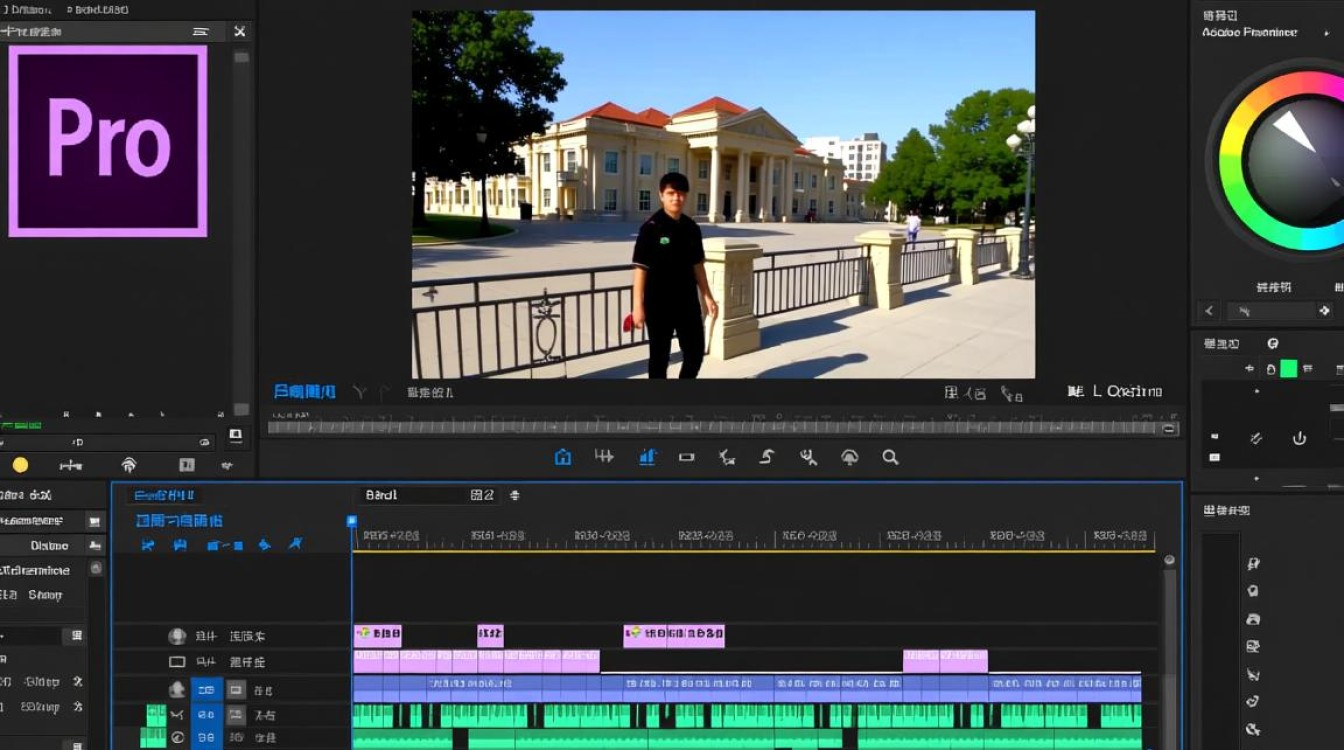The image size is (1344, 750).
Task: Click the green color swatch
Action: click(x=1289, y=369)
